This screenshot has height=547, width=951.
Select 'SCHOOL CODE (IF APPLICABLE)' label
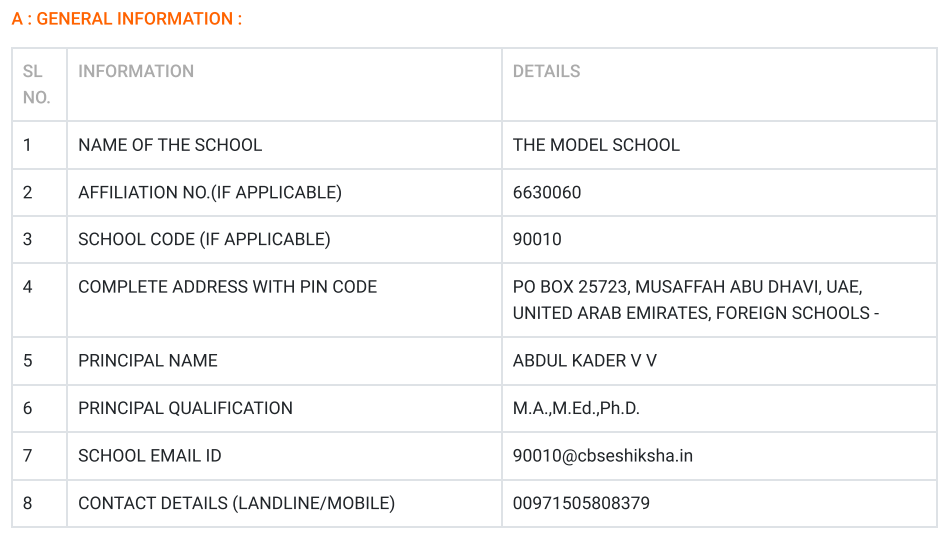tap(204, 239)
